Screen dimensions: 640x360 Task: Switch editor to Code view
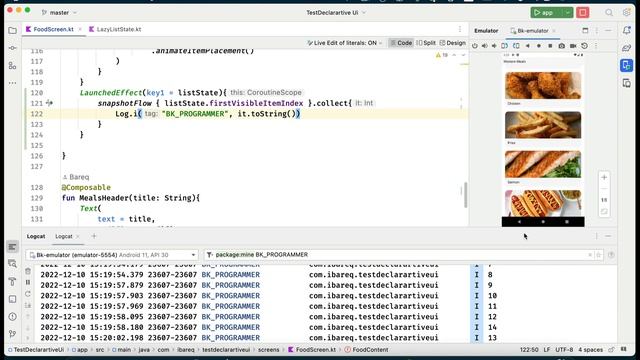point(401,43)
